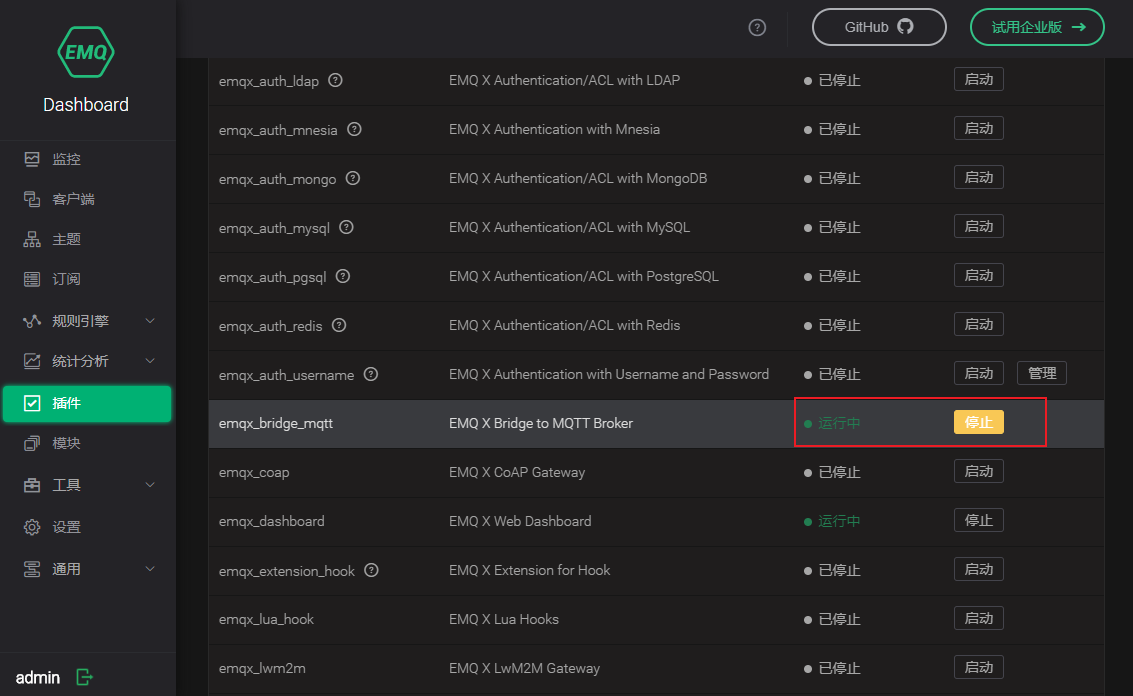Screen dimensions: 1133x696
Task: Show help for emqx_auth_mnesia plugin
Action: click(x=354, y=129)
